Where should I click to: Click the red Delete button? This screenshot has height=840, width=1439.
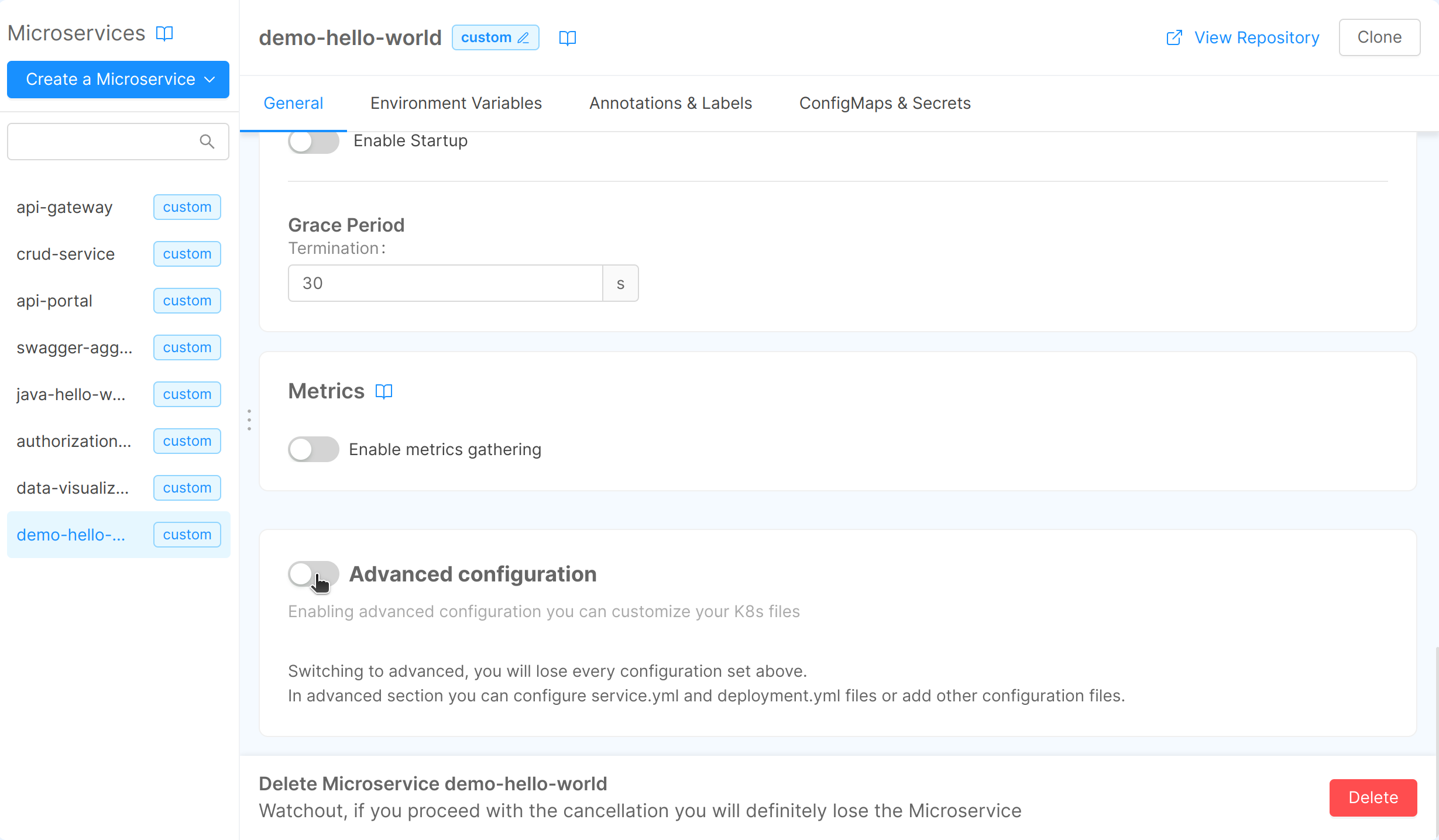pyautogui.click(x=1373, y=797)
